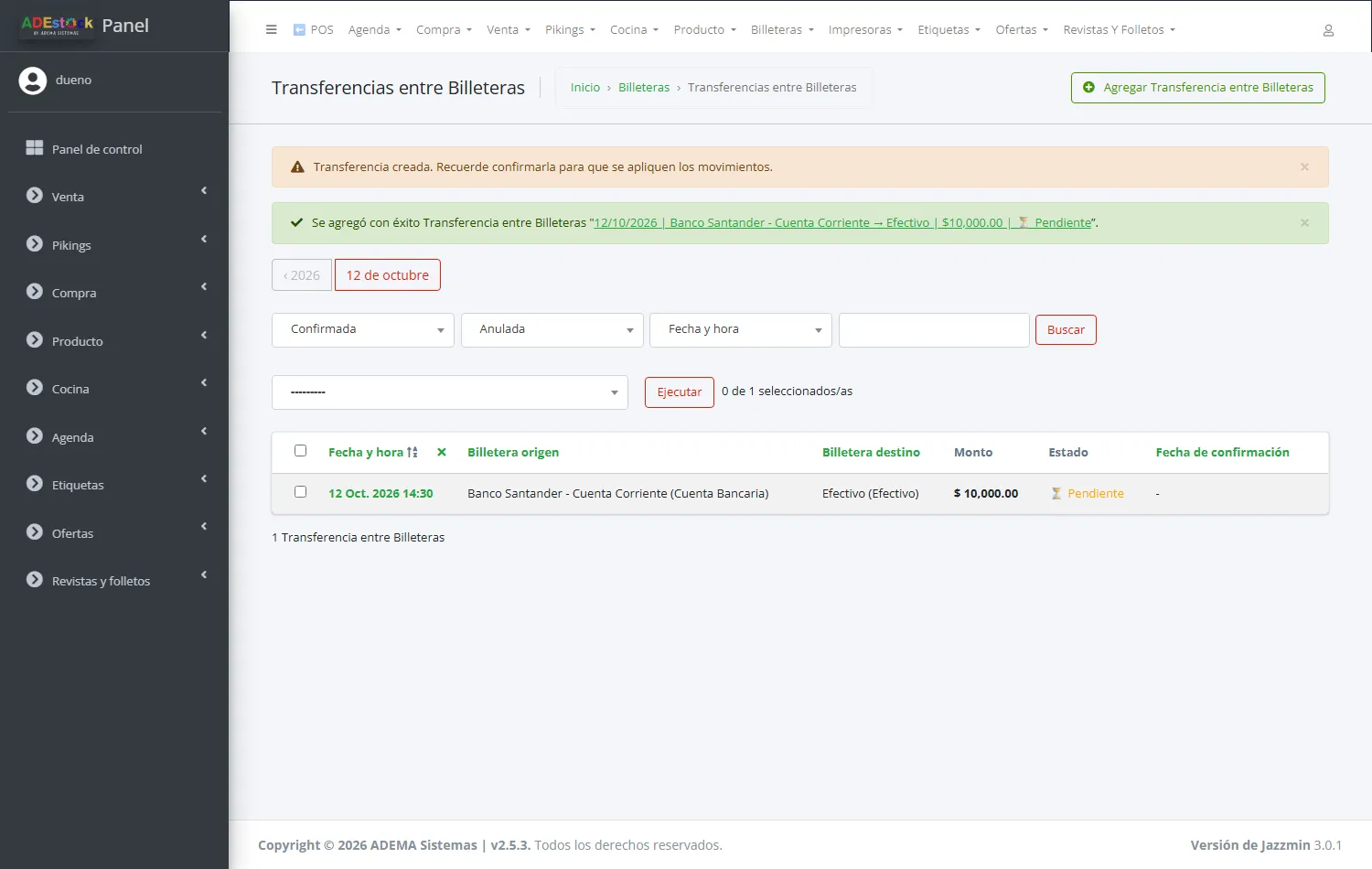
Task: Click the Venta sidebar circle arrow icon
Action: [x=35, y=196]
